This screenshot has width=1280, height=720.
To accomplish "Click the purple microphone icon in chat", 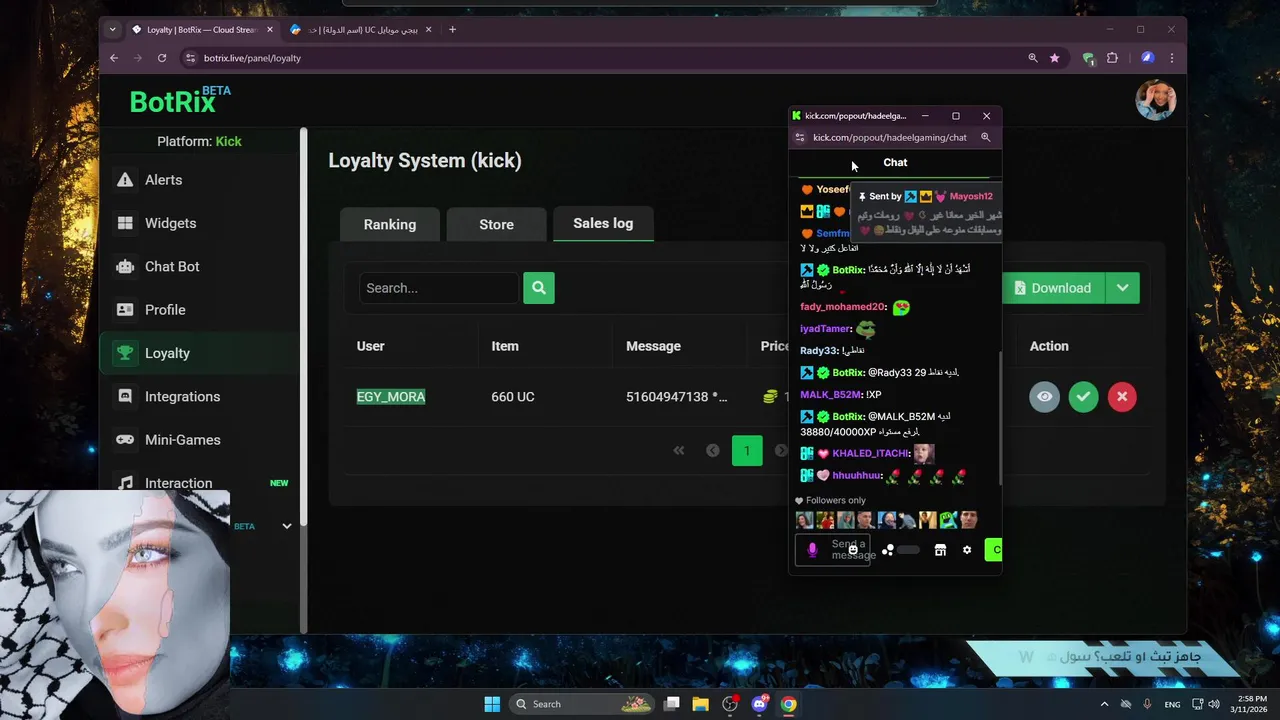I will [812, 550].
